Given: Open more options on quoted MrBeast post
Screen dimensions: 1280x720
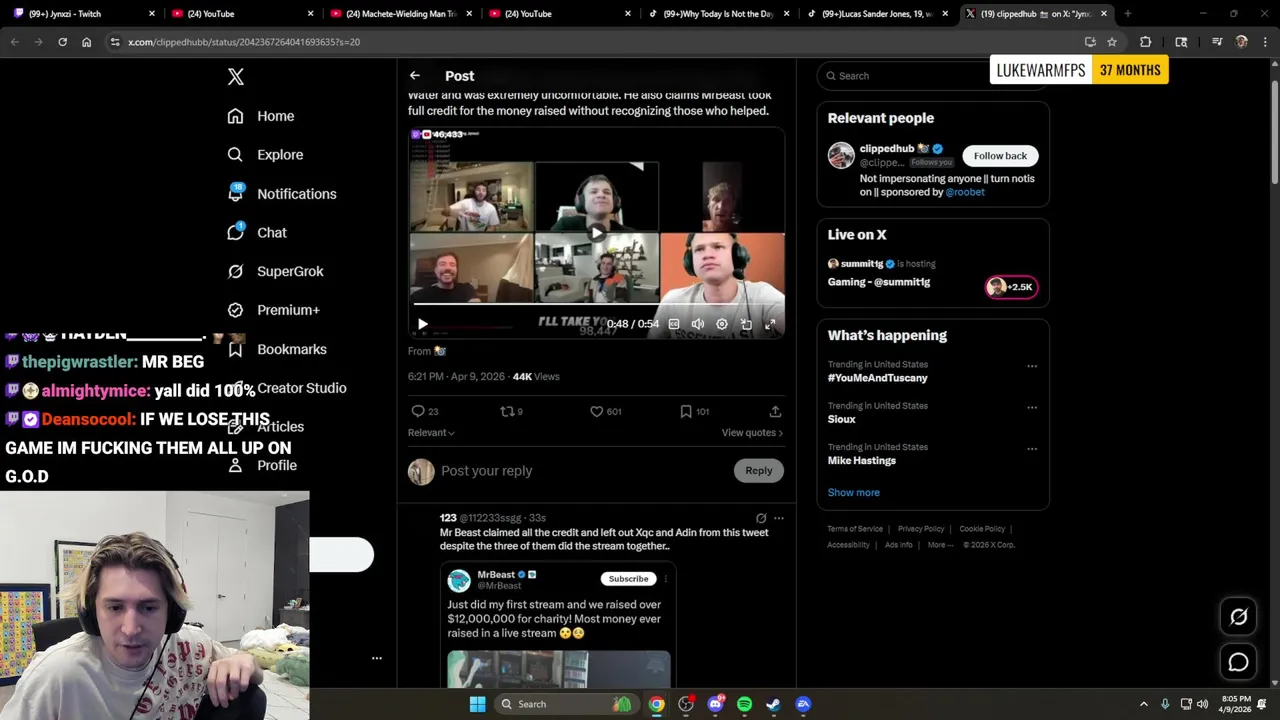Looking at the screenshot, I should 666,579.
